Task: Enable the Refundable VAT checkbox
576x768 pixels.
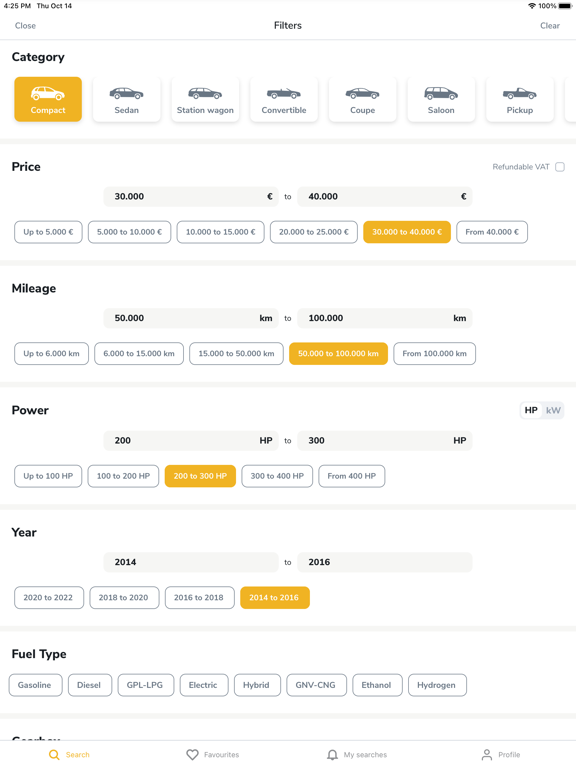Action: [560, 167]
